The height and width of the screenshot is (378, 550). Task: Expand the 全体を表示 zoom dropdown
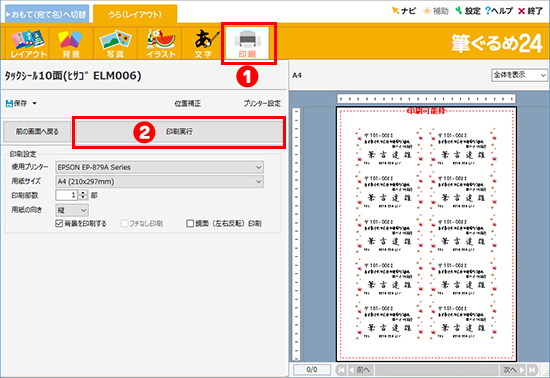519,75
